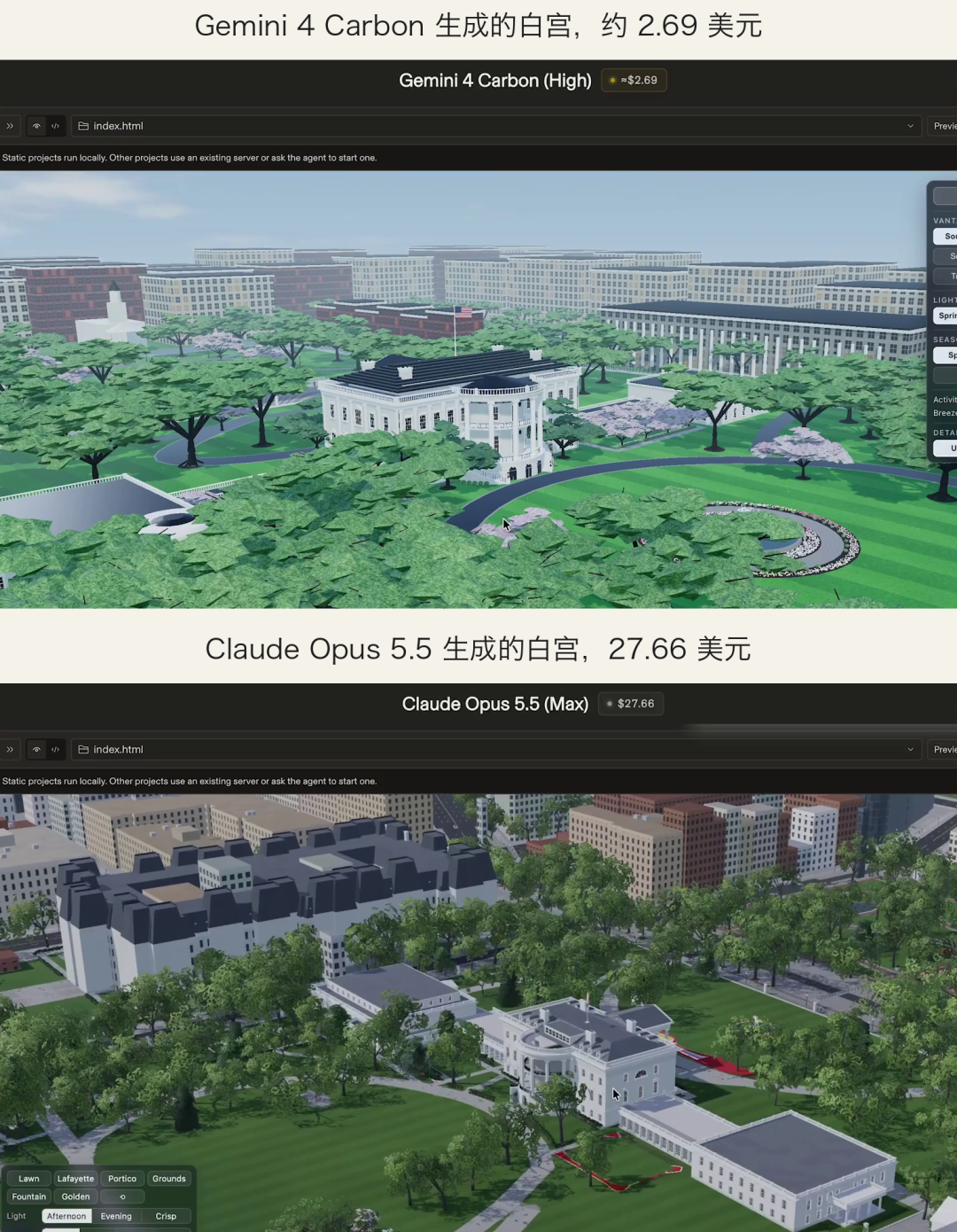Viewport: 957px width, 1232px height.
Task: Jump to the Portico camera view
Action: pos(122,1179)
